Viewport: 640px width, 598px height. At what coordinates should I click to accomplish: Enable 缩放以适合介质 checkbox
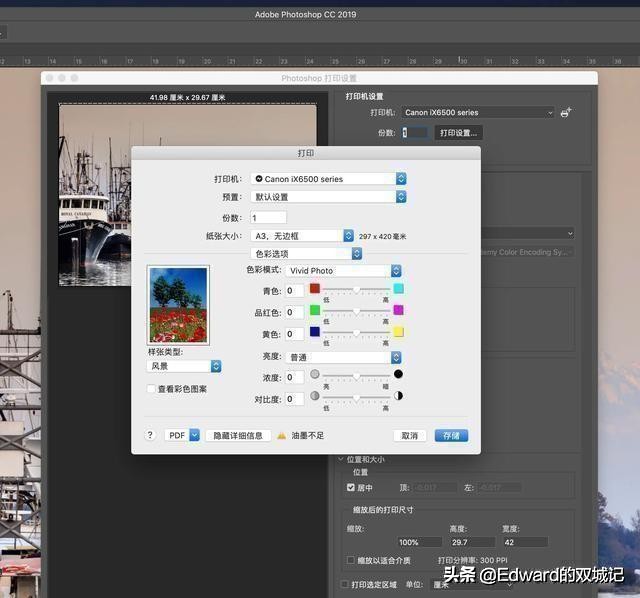pos(351,560)
